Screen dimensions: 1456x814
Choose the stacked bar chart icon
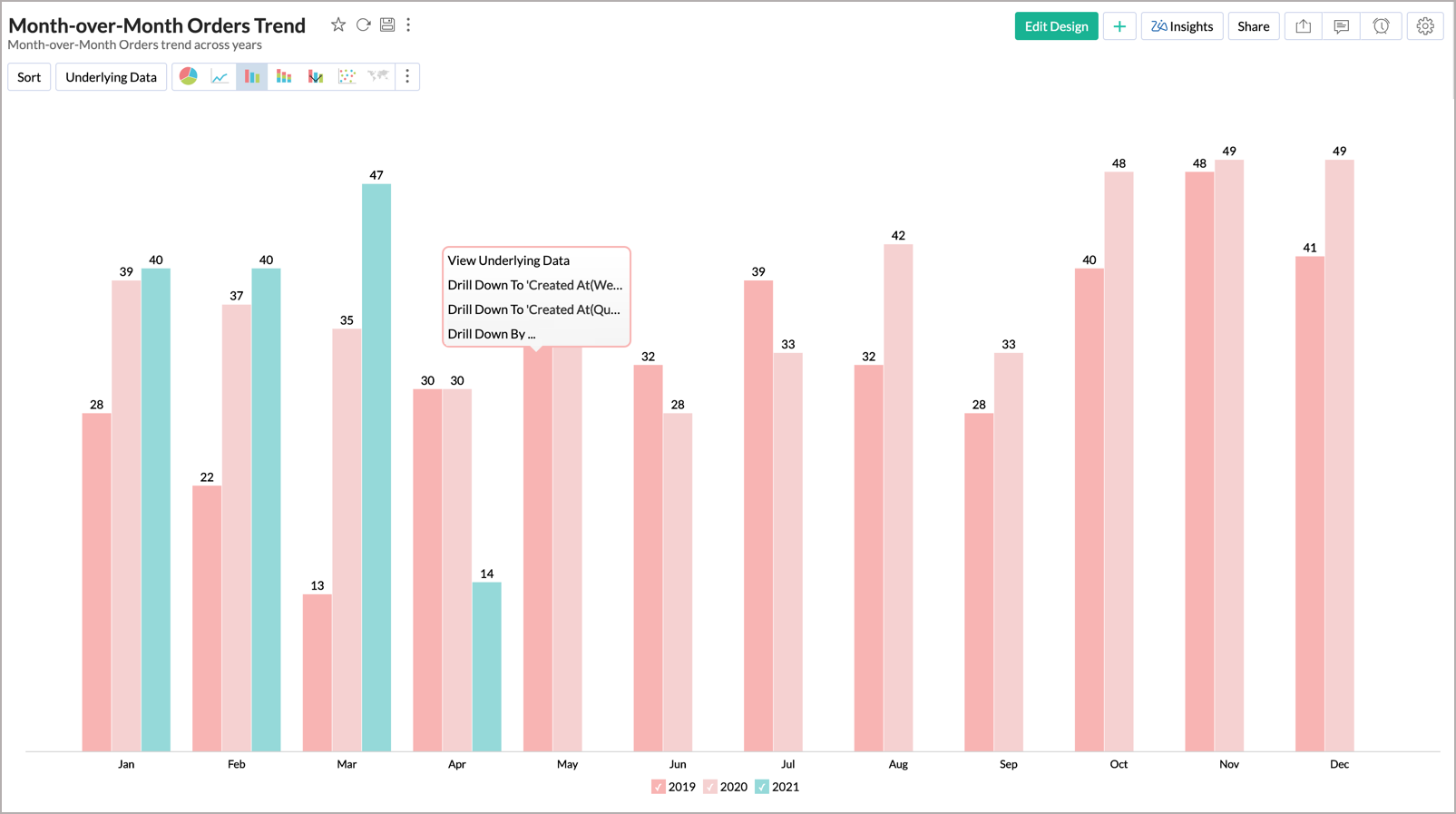tap(284, 77)
